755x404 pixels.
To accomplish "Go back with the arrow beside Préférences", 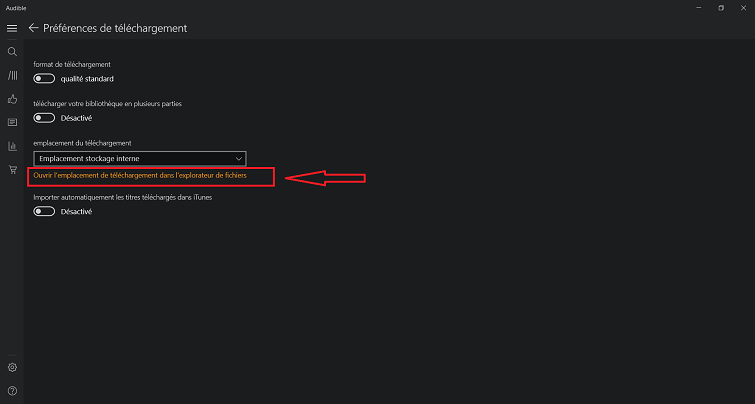I will tap(33, 28).
